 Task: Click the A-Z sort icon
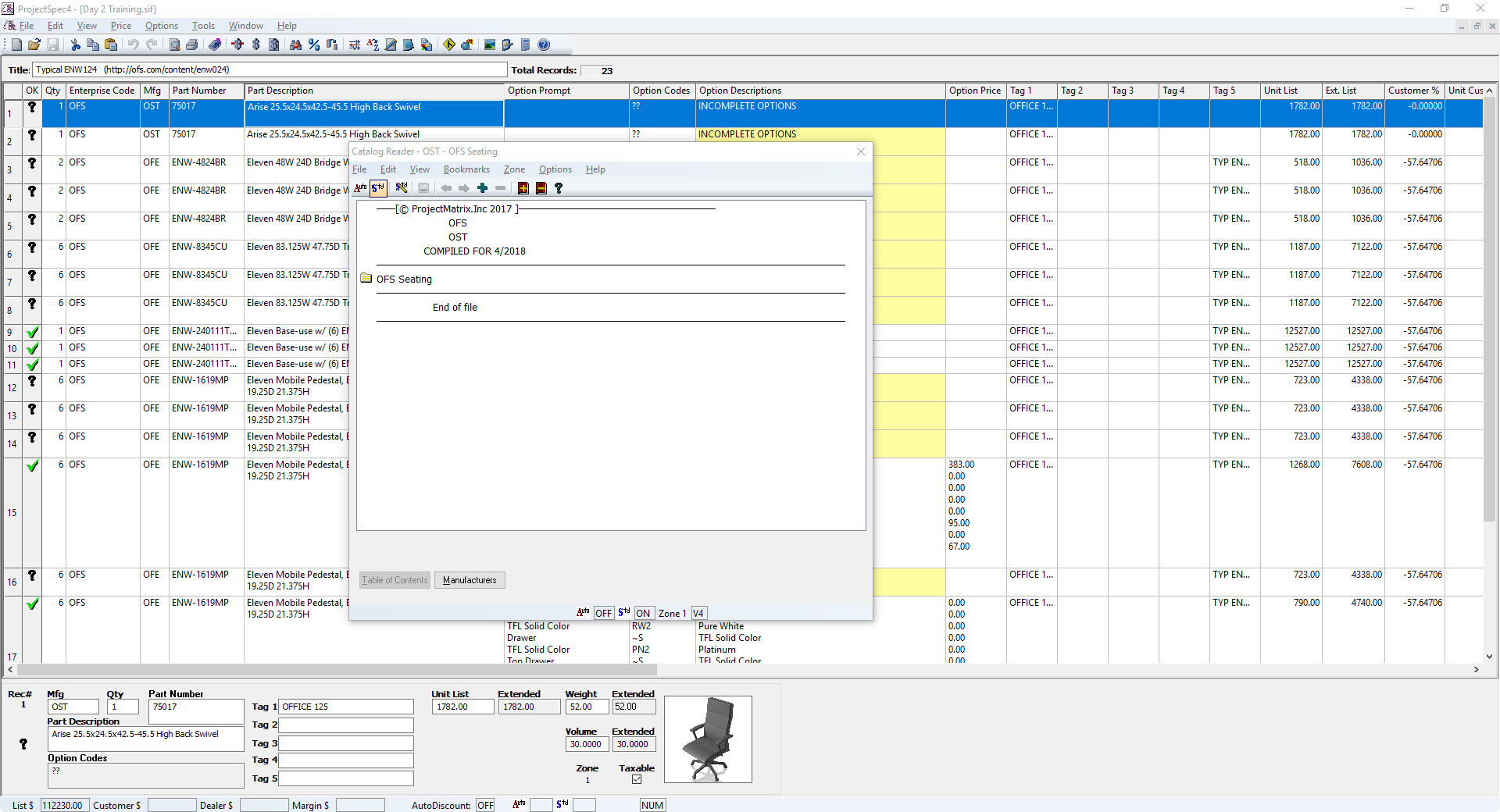373,45
